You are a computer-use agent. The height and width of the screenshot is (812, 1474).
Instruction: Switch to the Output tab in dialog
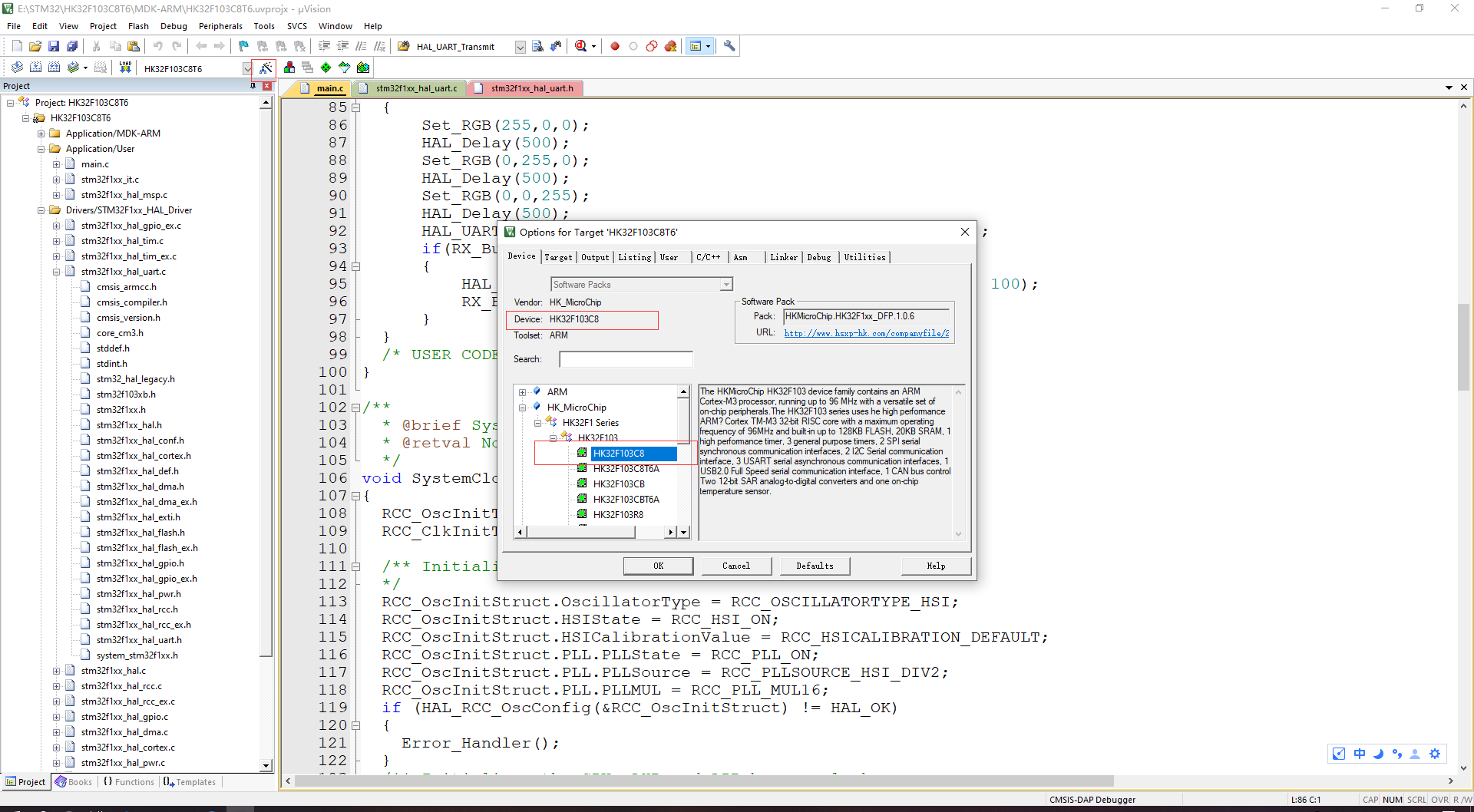(595, 257)
